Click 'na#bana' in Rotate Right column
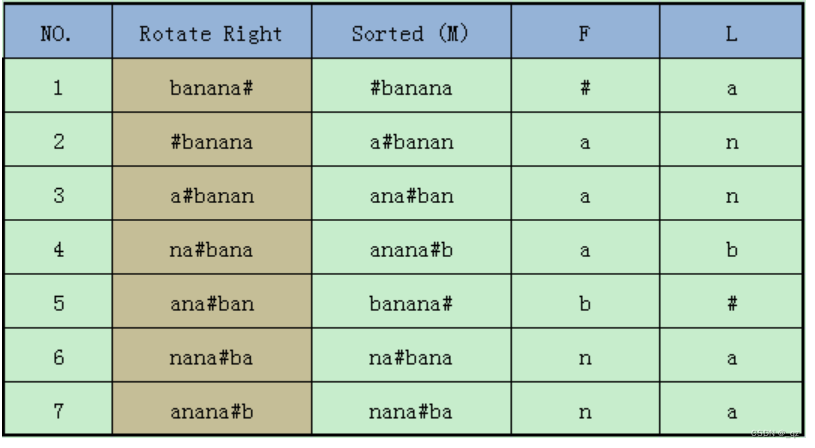The width and height of the screenshot is (815, 448). pyautogui.click(x=210, y=250)
